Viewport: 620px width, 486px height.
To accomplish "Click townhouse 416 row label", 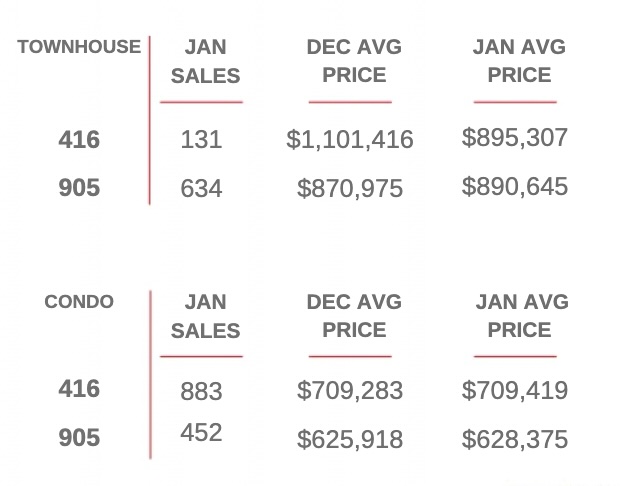I will click(79, 140).
